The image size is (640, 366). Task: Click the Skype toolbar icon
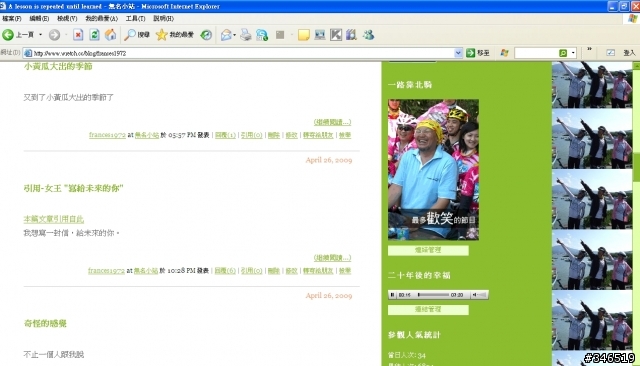[x=262, y=35]
